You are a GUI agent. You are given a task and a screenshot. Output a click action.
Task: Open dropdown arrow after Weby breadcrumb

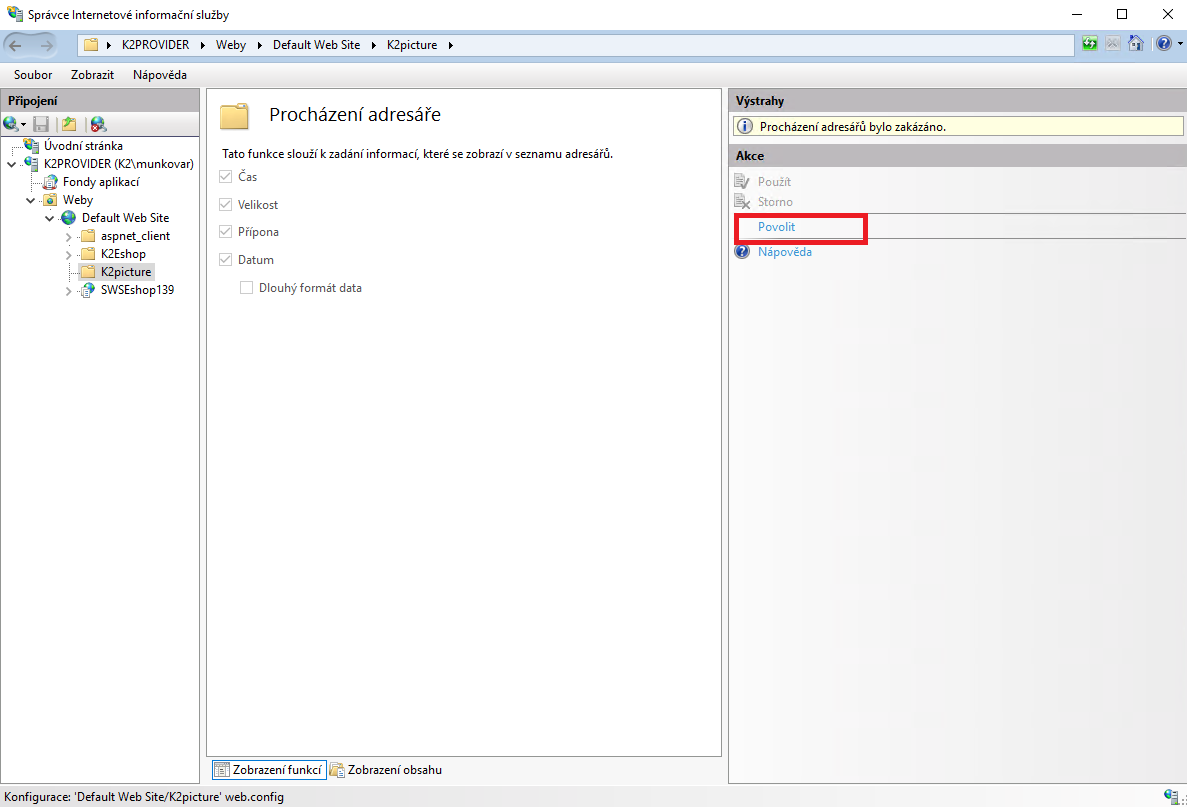click(260, 45)
